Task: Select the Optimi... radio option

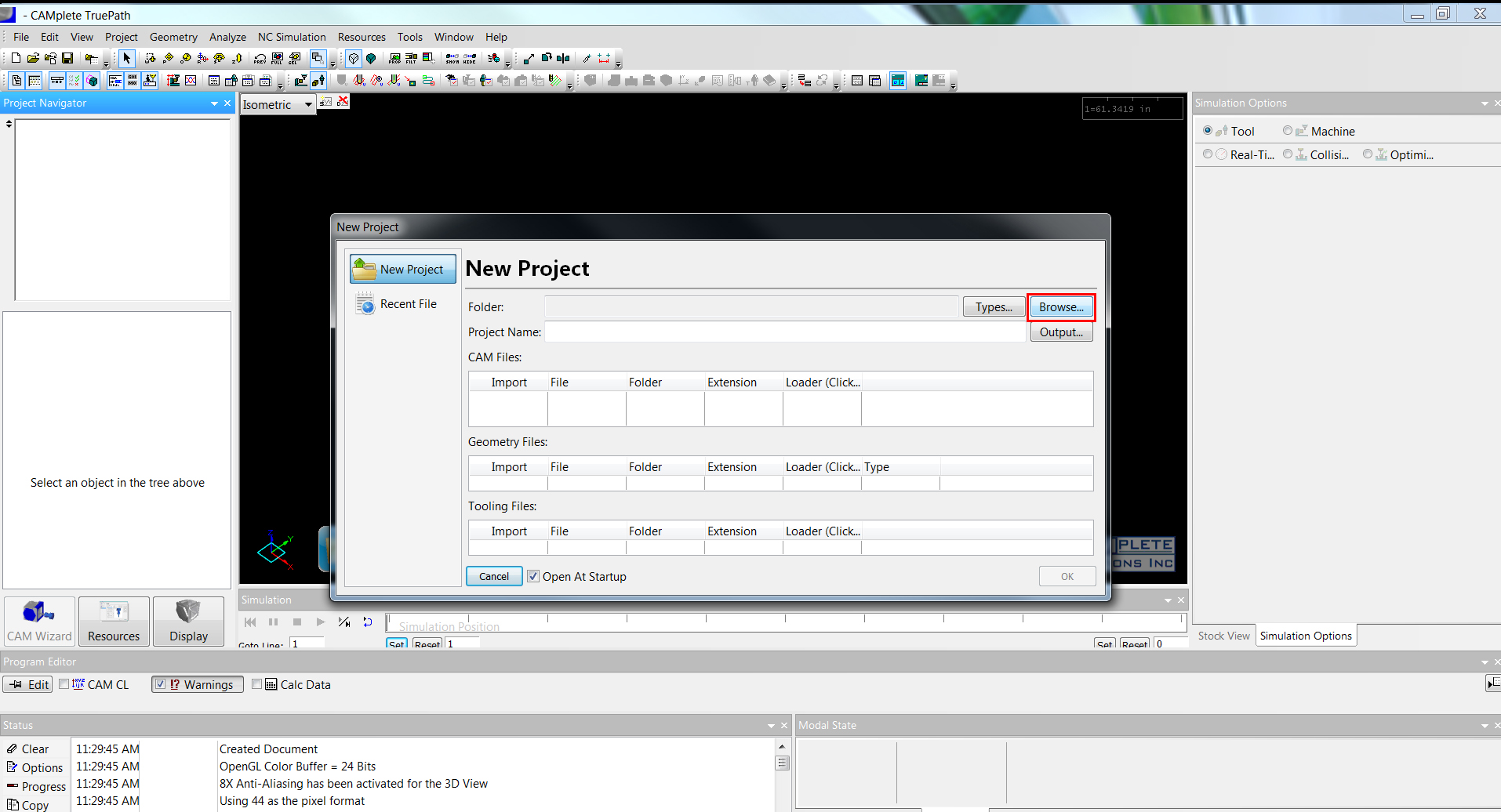Action: pyautogui.click(x=1368, y=154)
